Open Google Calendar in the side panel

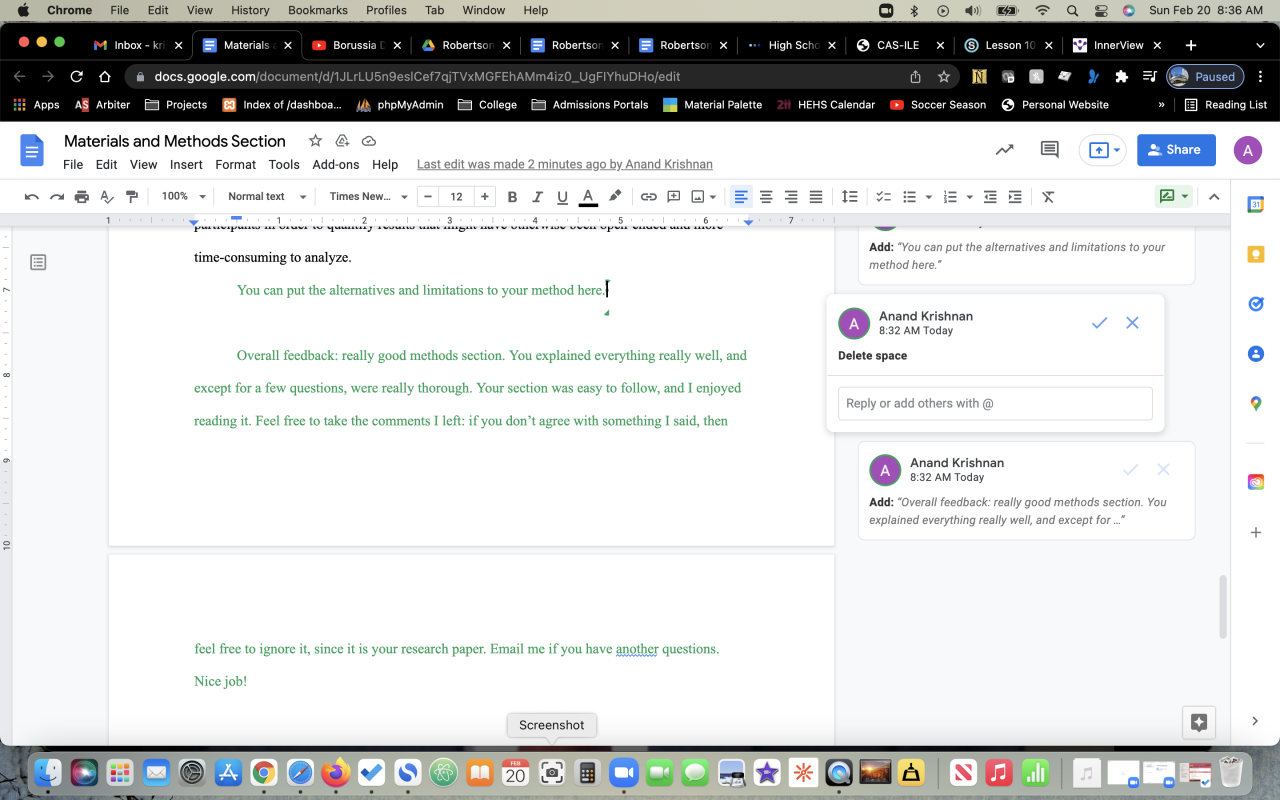[1256, 204]
